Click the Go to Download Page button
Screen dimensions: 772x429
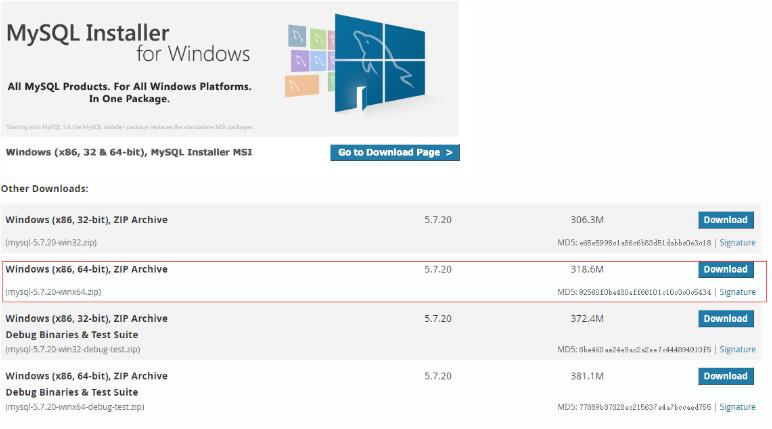click(x=395, y=153)
